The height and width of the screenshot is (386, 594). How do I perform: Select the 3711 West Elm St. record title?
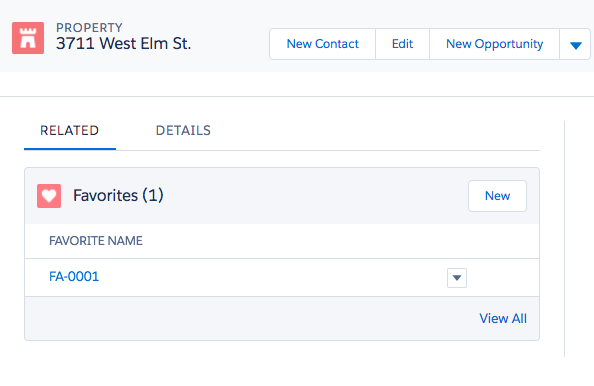(x=123, y=44)
